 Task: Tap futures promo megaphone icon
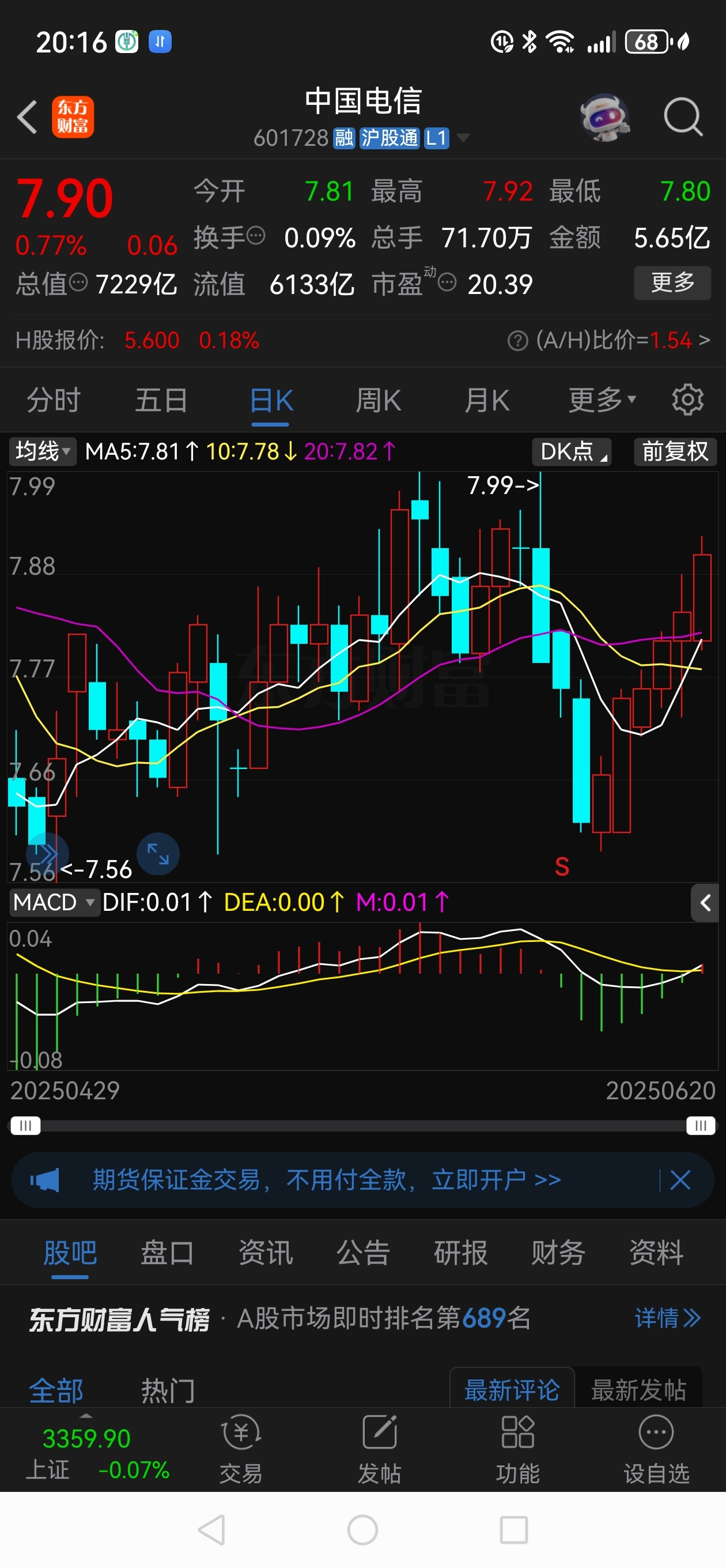pyautogui.click(x=45, y=1180)
